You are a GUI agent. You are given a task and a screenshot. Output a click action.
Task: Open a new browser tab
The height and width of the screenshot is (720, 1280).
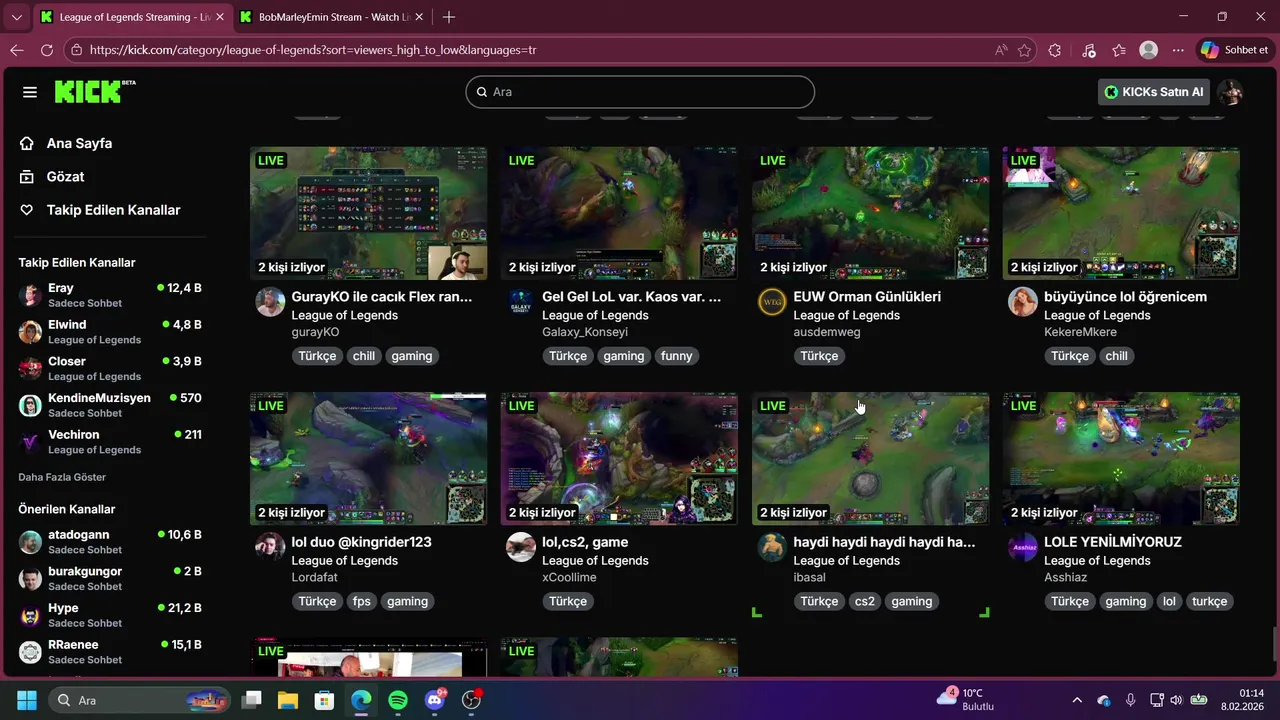[449, 17]
